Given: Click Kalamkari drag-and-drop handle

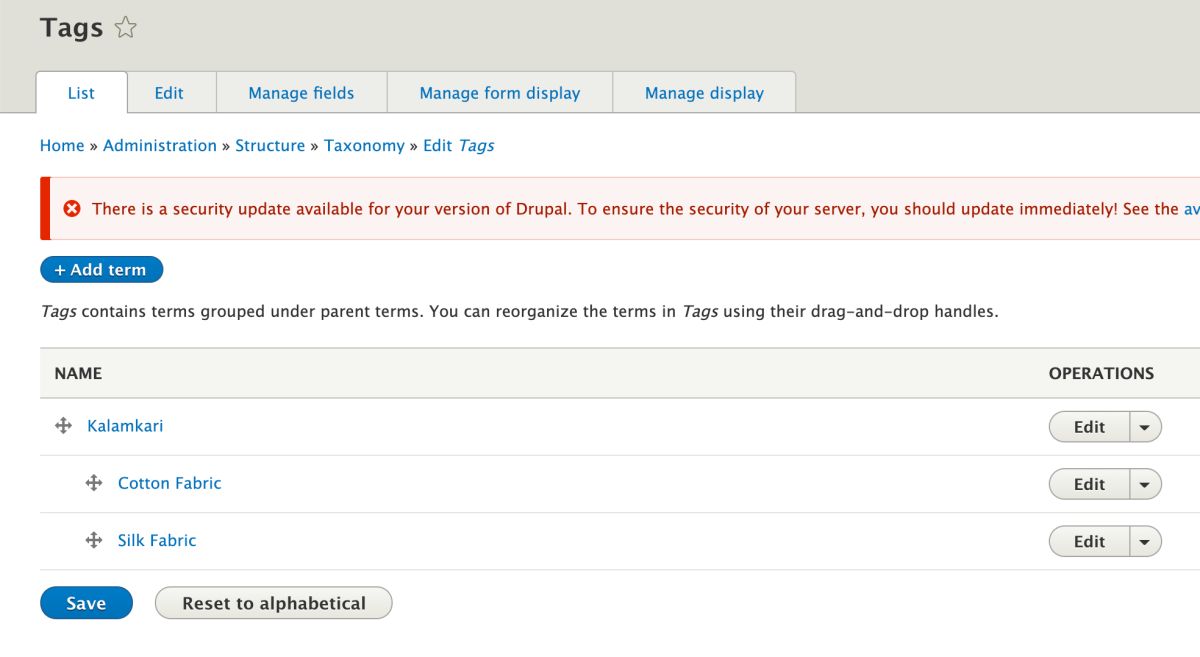Looking at the screenshot, I should (63, 426).
